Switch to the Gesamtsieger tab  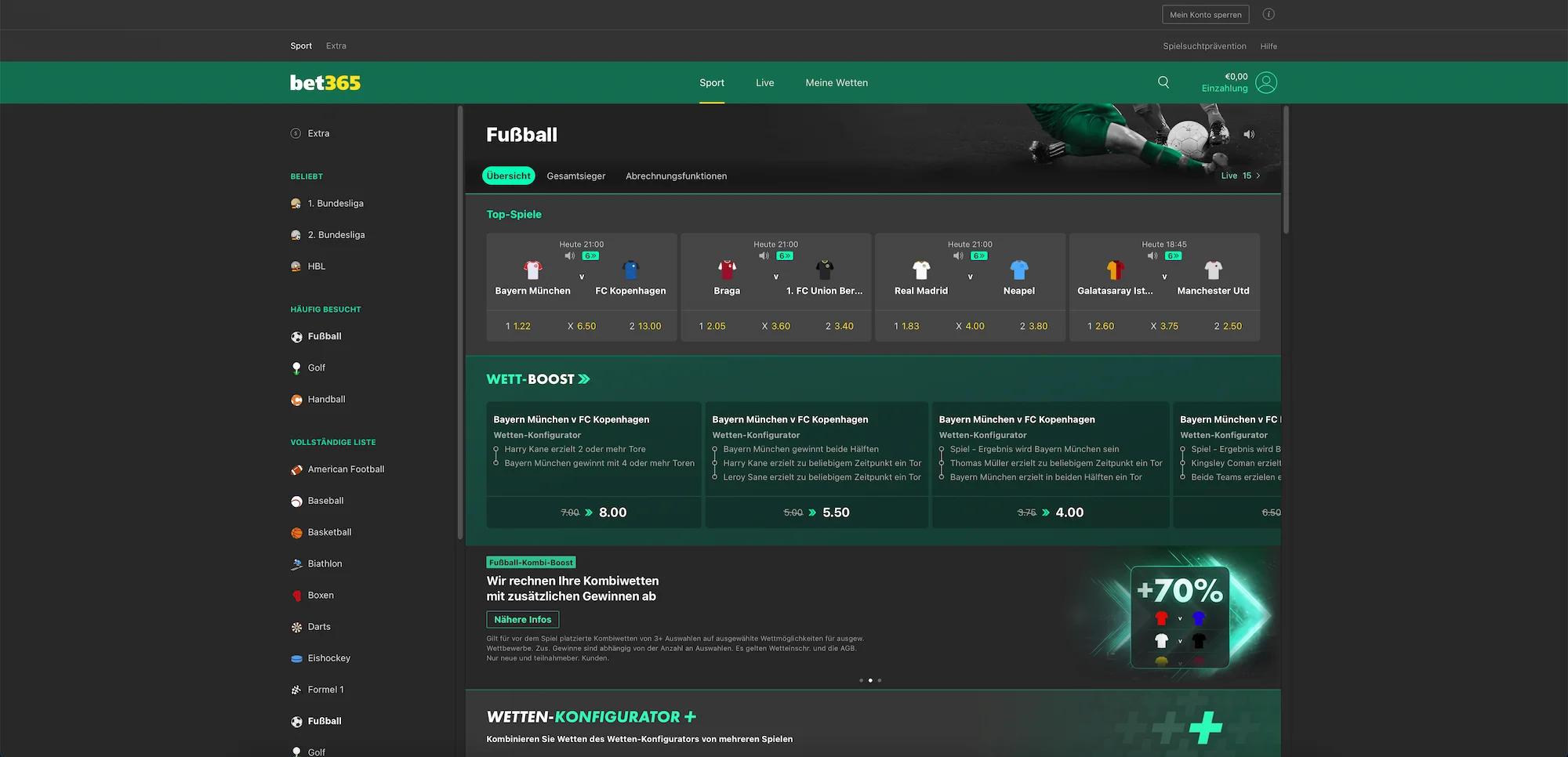[576, 176]
